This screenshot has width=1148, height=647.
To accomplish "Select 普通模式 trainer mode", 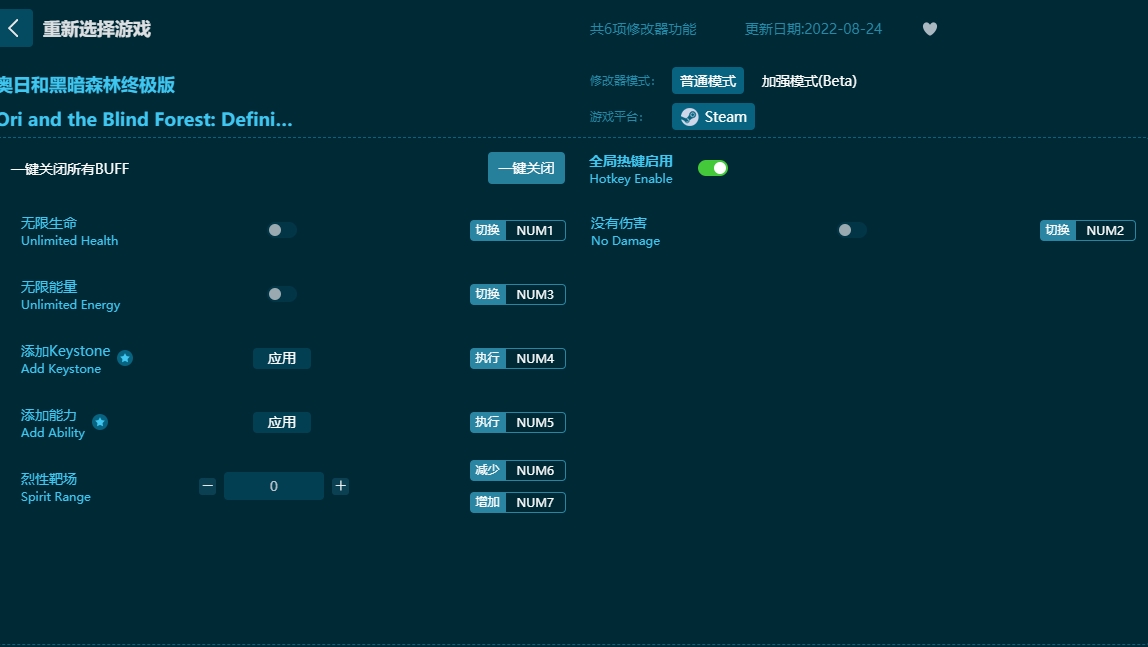I will (708, 81).
